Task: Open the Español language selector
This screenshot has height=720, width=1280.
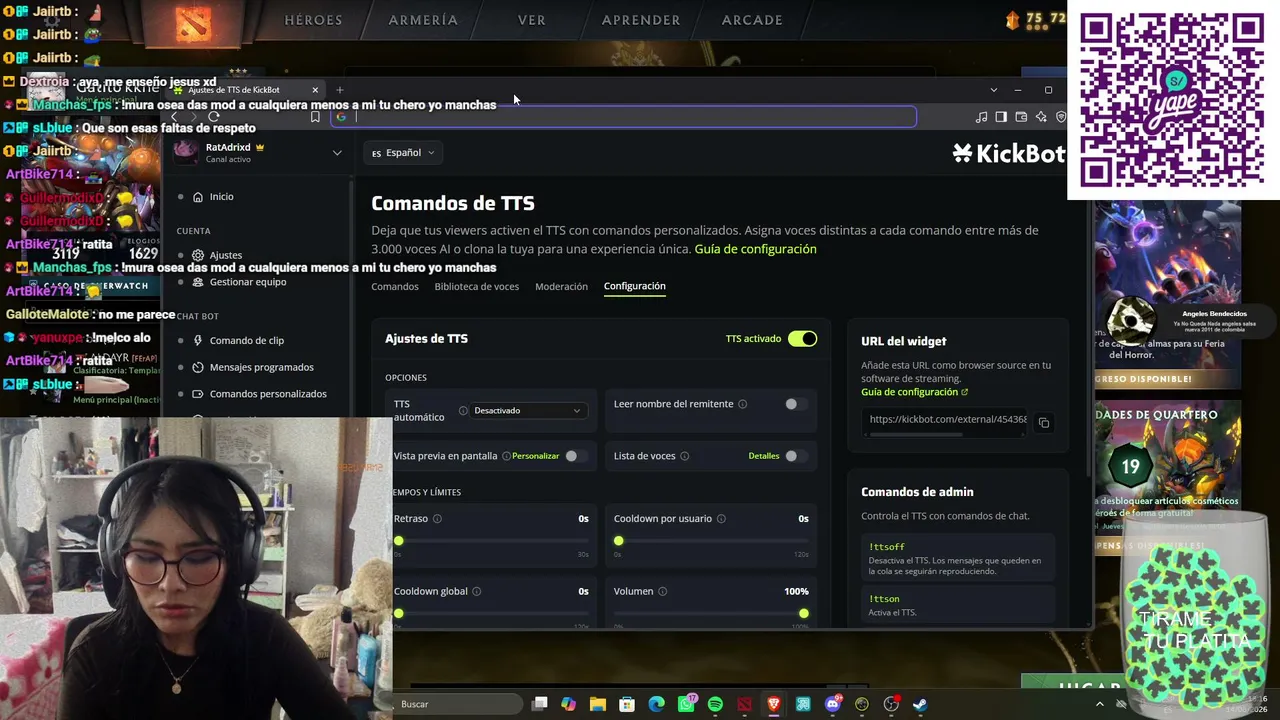Action: point(403,153)
